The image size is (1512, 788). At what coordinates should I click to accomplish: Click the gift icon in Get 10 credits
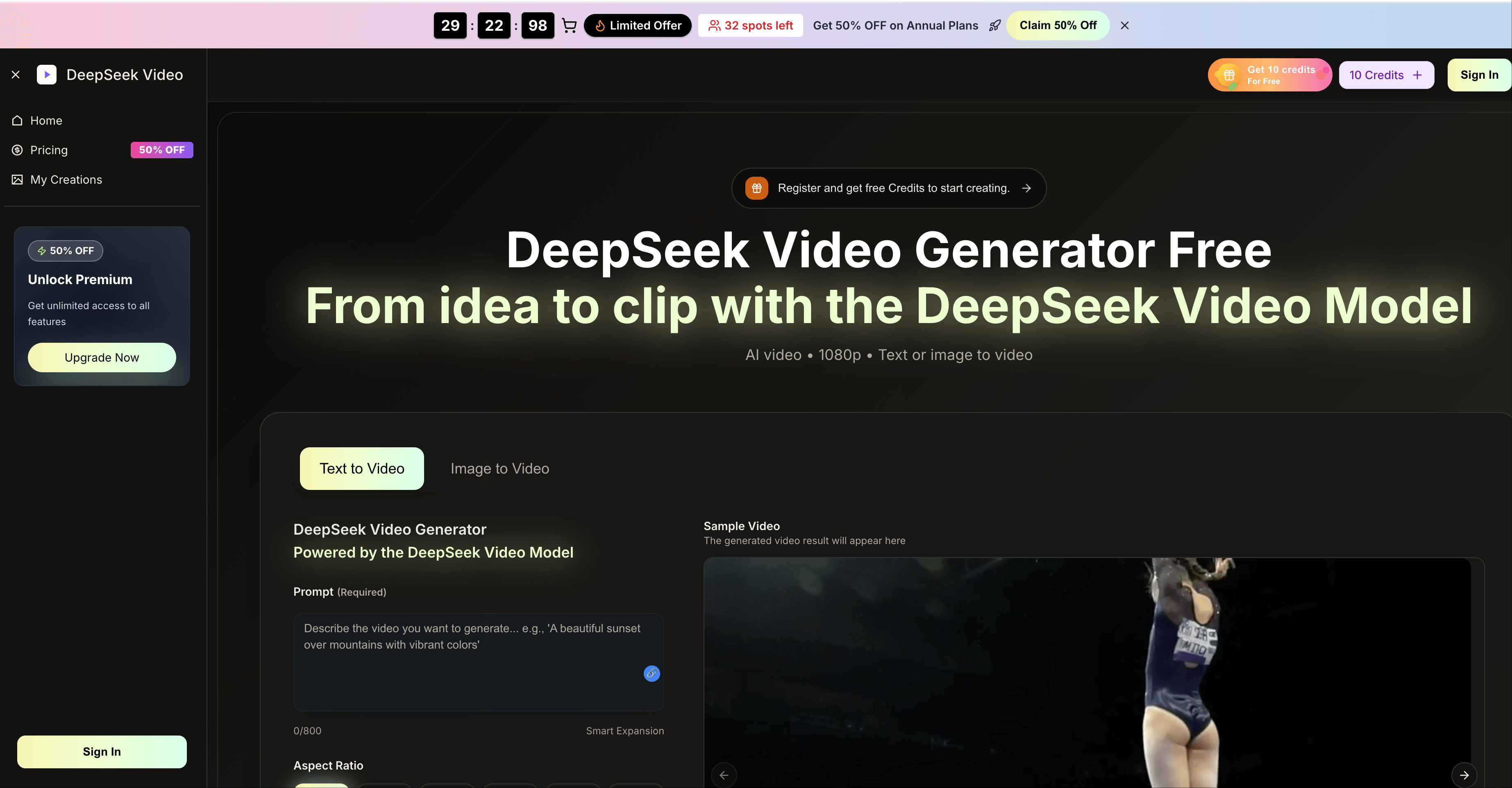pos(1228,75)
